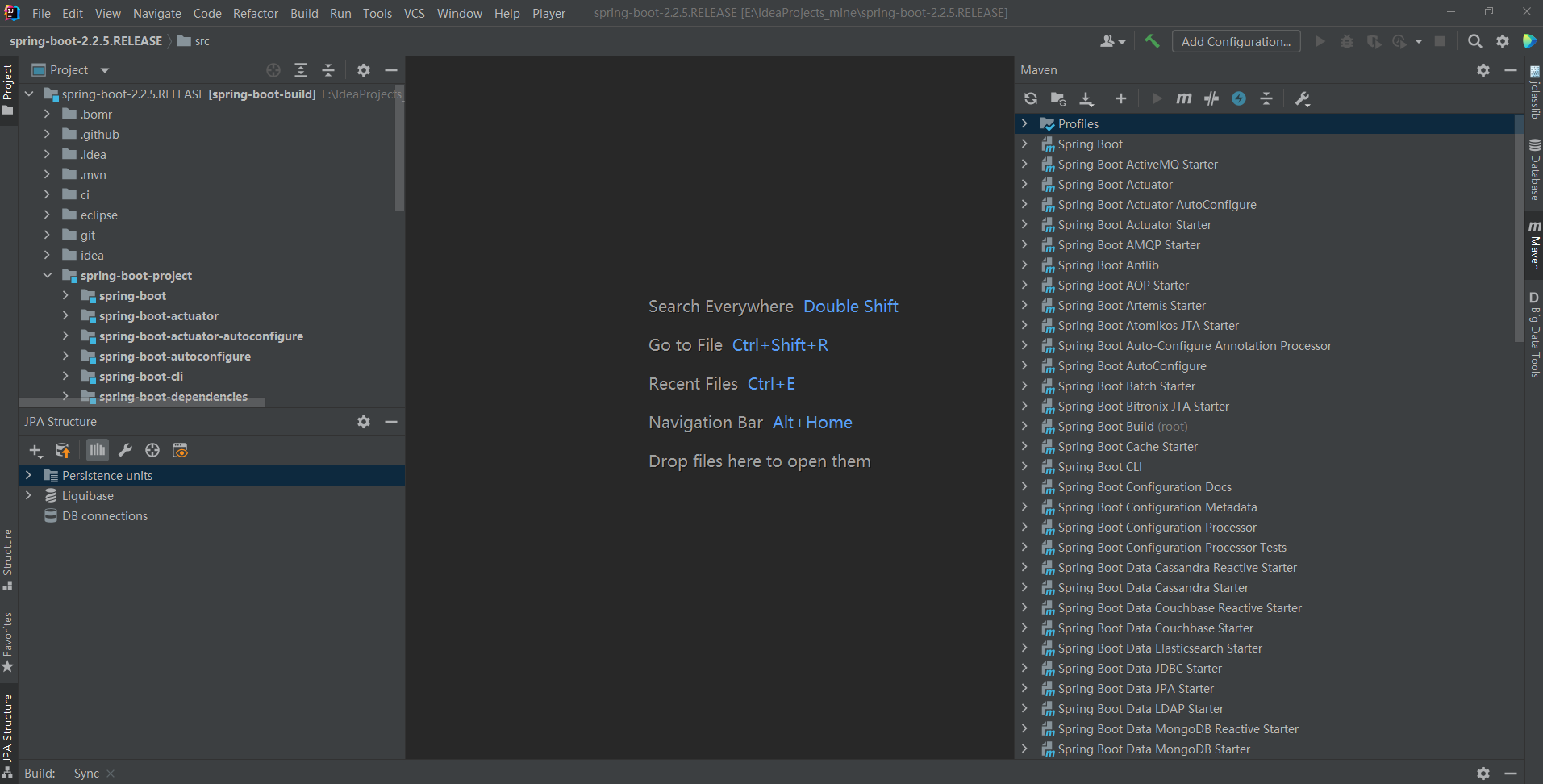
Task: Click the Maven Reload All Projects icon
Action: coord(1031,98)
